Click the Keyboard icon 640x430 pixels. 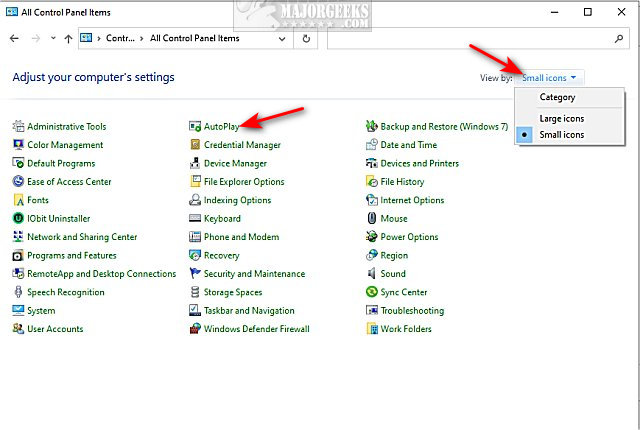point(195,218)
